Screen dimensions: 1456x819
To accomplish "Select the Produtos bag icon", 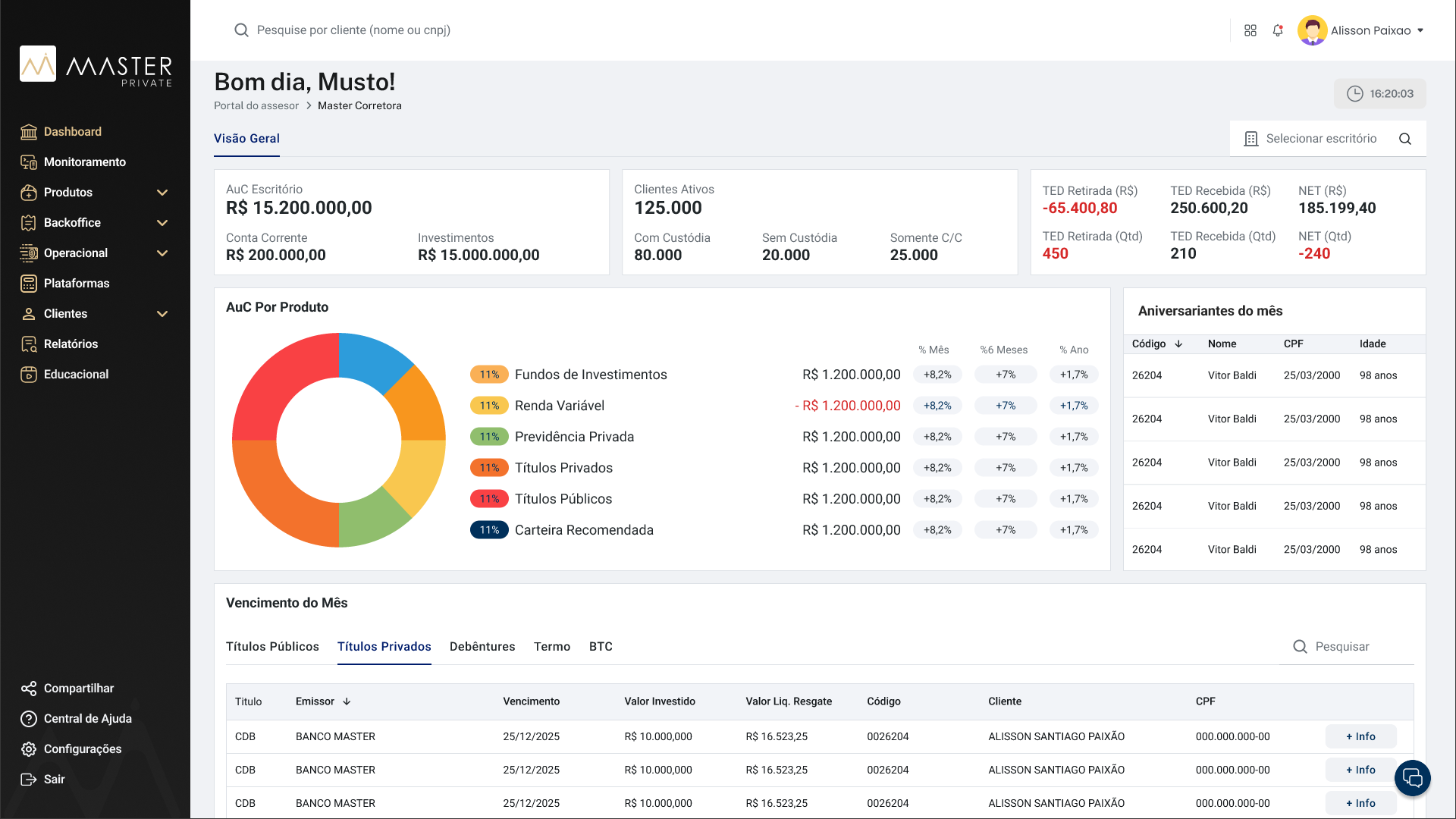I will point(29,193).
